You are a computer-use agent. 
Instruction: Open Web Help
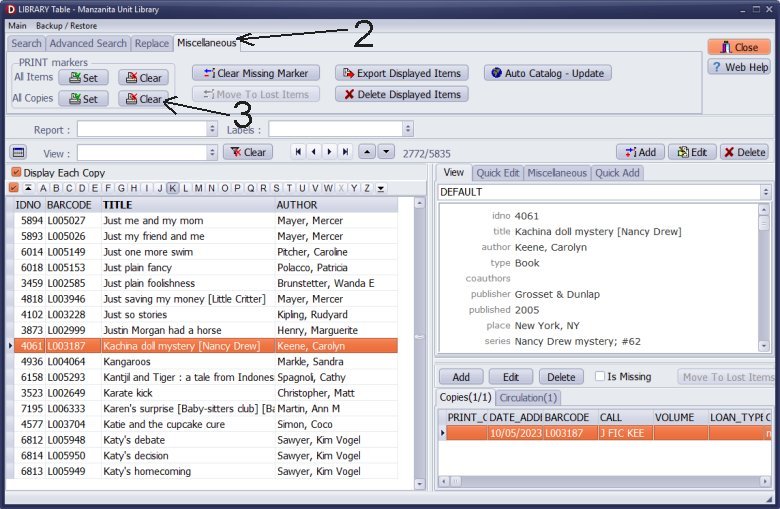pyautogui.click(x=739, y=67)
